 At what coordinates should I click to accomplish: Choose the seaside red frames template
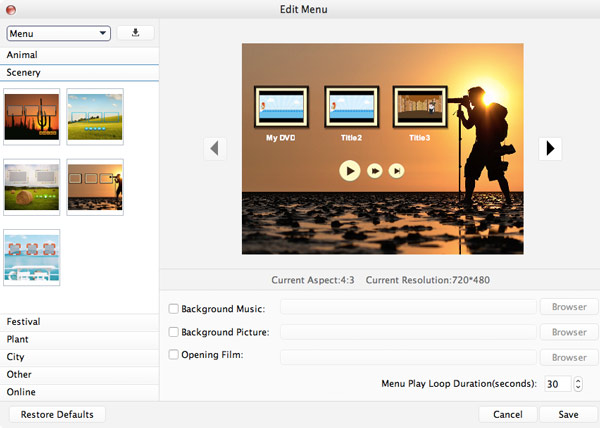pyautogui.click(x=32, y=257)
